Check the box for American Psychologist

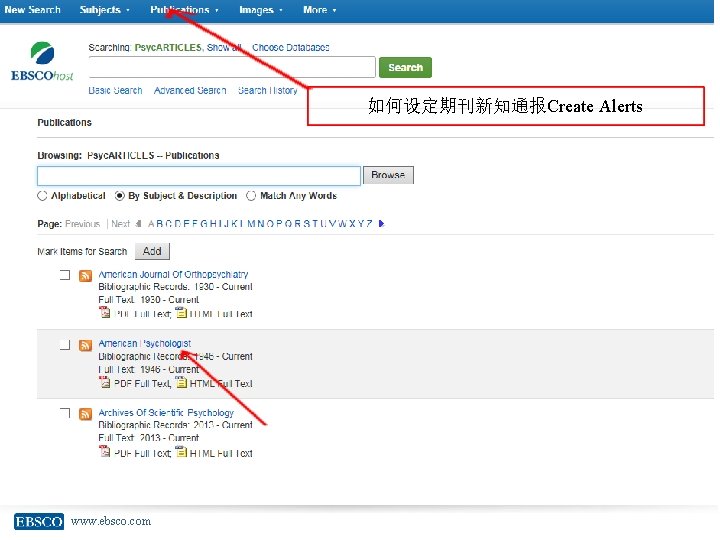tap(65, 344)
